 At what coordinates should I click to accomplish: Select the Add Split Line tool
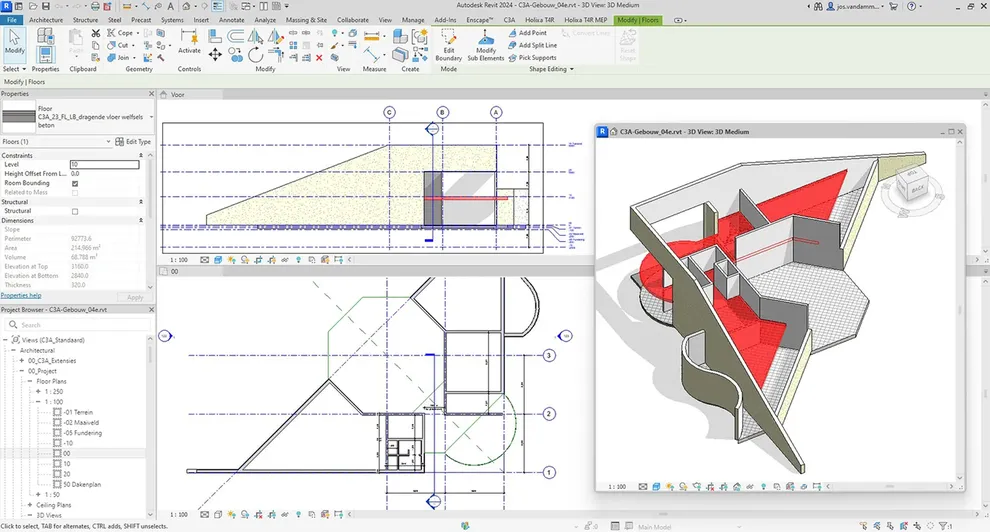[x=532, y=45]
